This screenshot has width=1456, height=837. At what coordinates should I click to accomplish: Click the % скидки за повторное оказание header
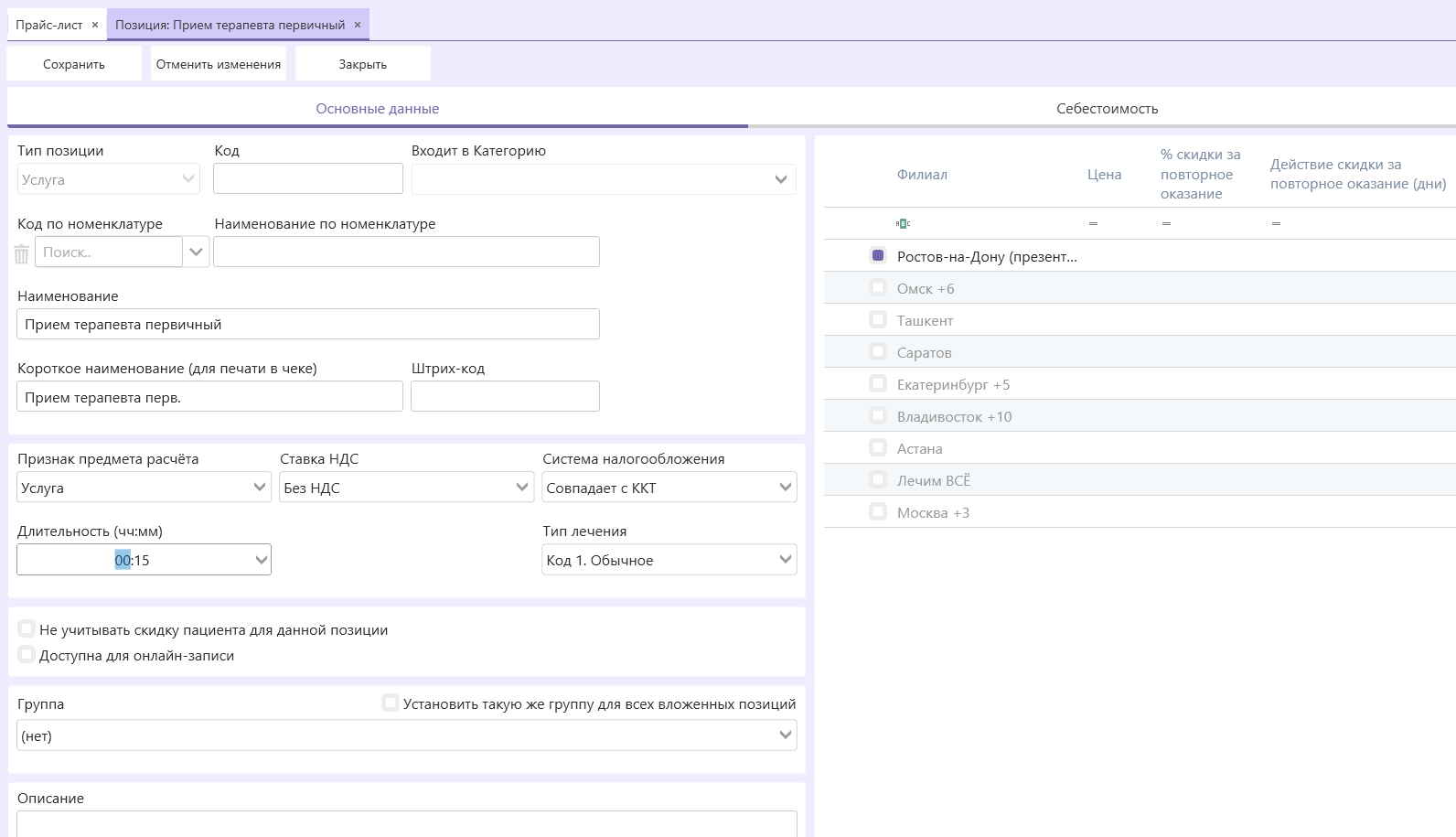[1200, 174]
